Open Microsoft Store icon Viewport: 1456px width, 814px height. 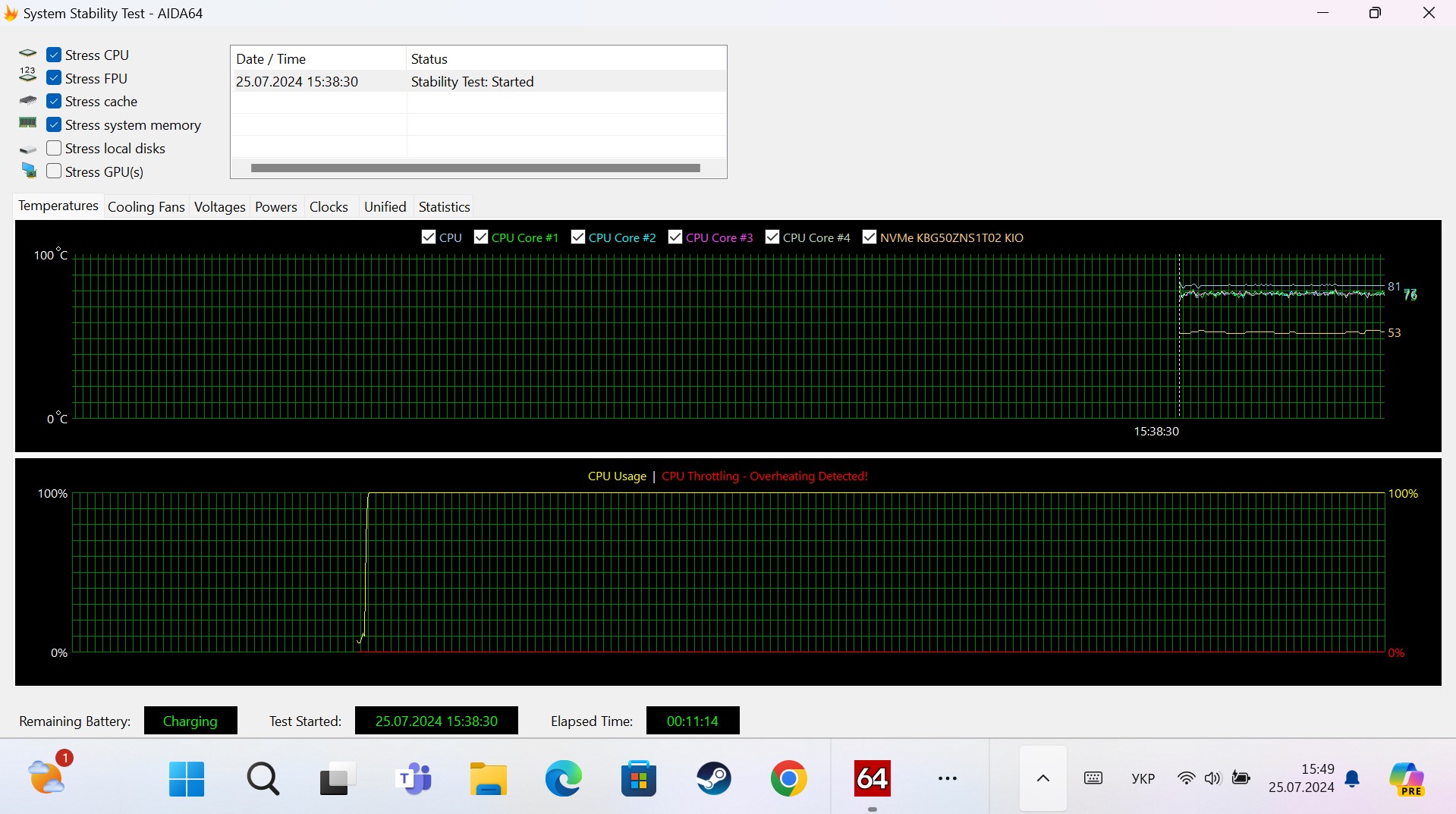click(x=638, y=778)
